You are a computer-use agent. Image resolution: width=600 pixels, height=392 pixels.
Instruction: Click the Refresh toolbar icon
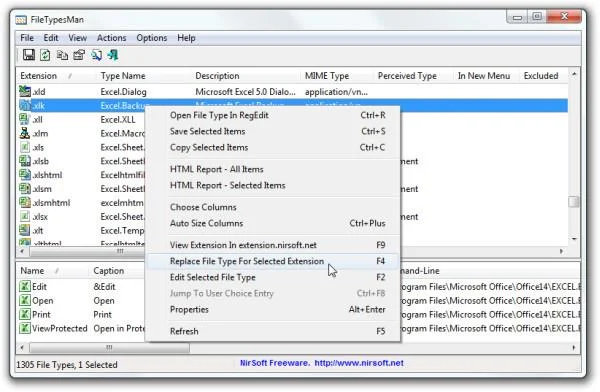pyautogui.click(x=45, y=55)
